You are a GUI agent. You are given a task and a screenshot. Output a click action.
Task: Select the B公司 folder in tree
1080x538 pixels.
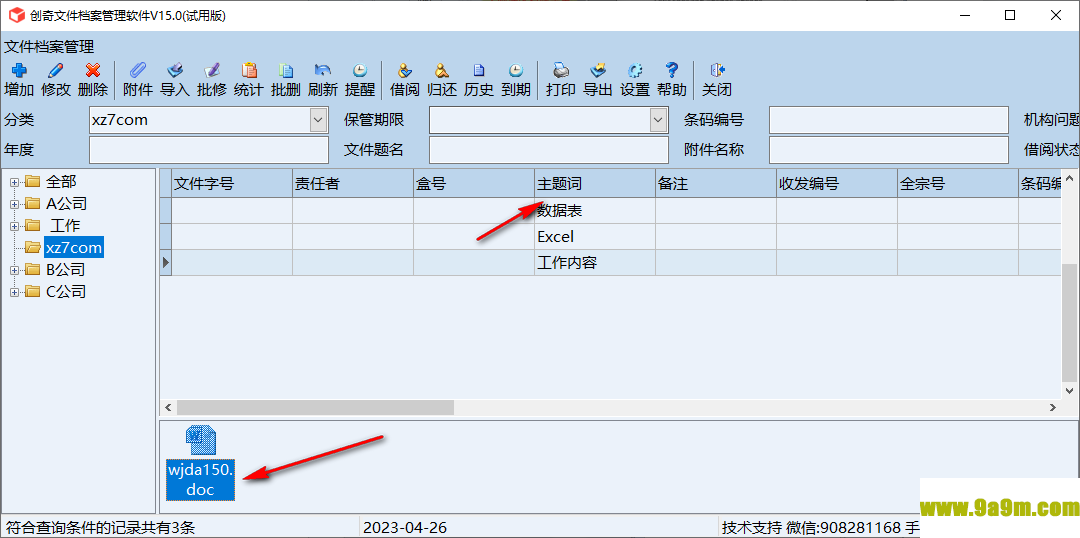65,270
